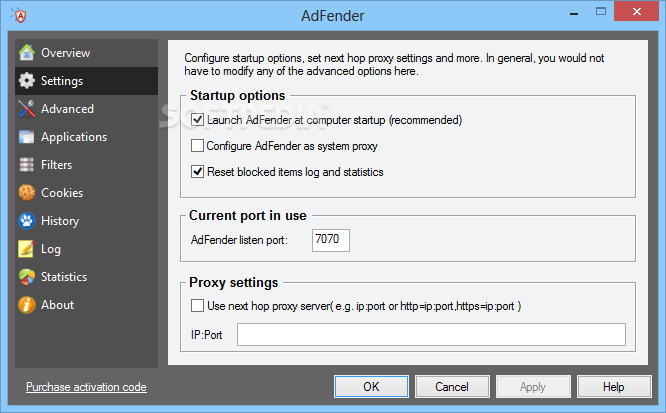Image resolution: width=666 pixels, height=413 pixels.
Task: Click the About info icon
Action: (26, 305)
